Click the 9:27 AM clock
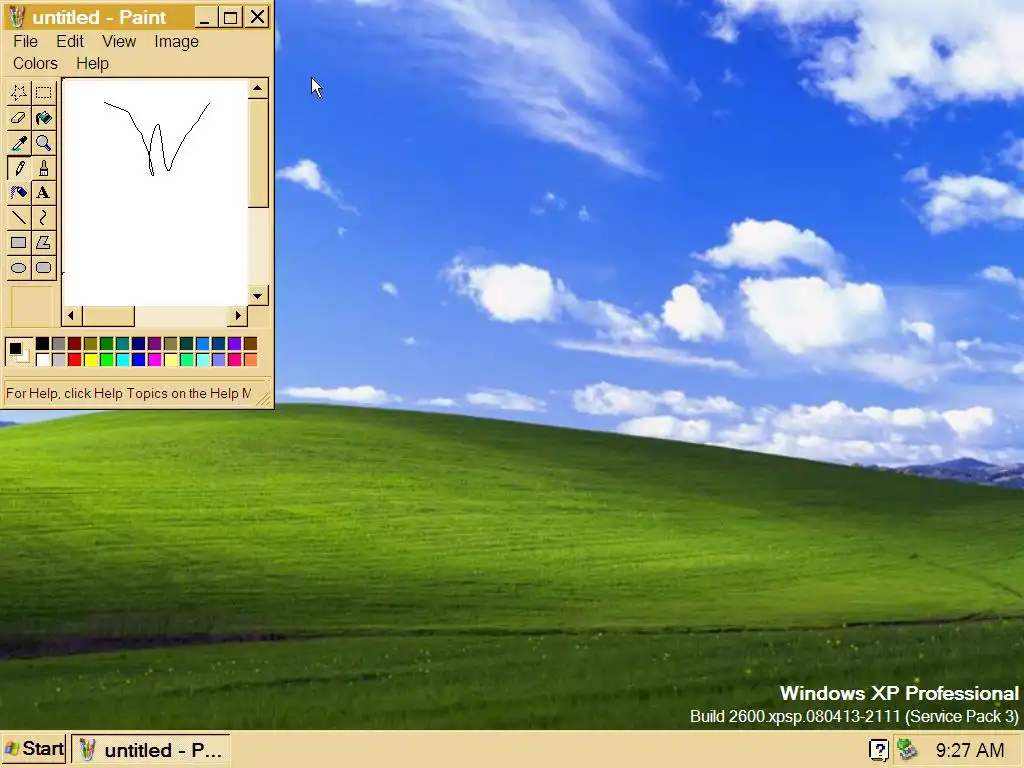The width and height of the screenshot is (1024, 768). pos(970,750)
